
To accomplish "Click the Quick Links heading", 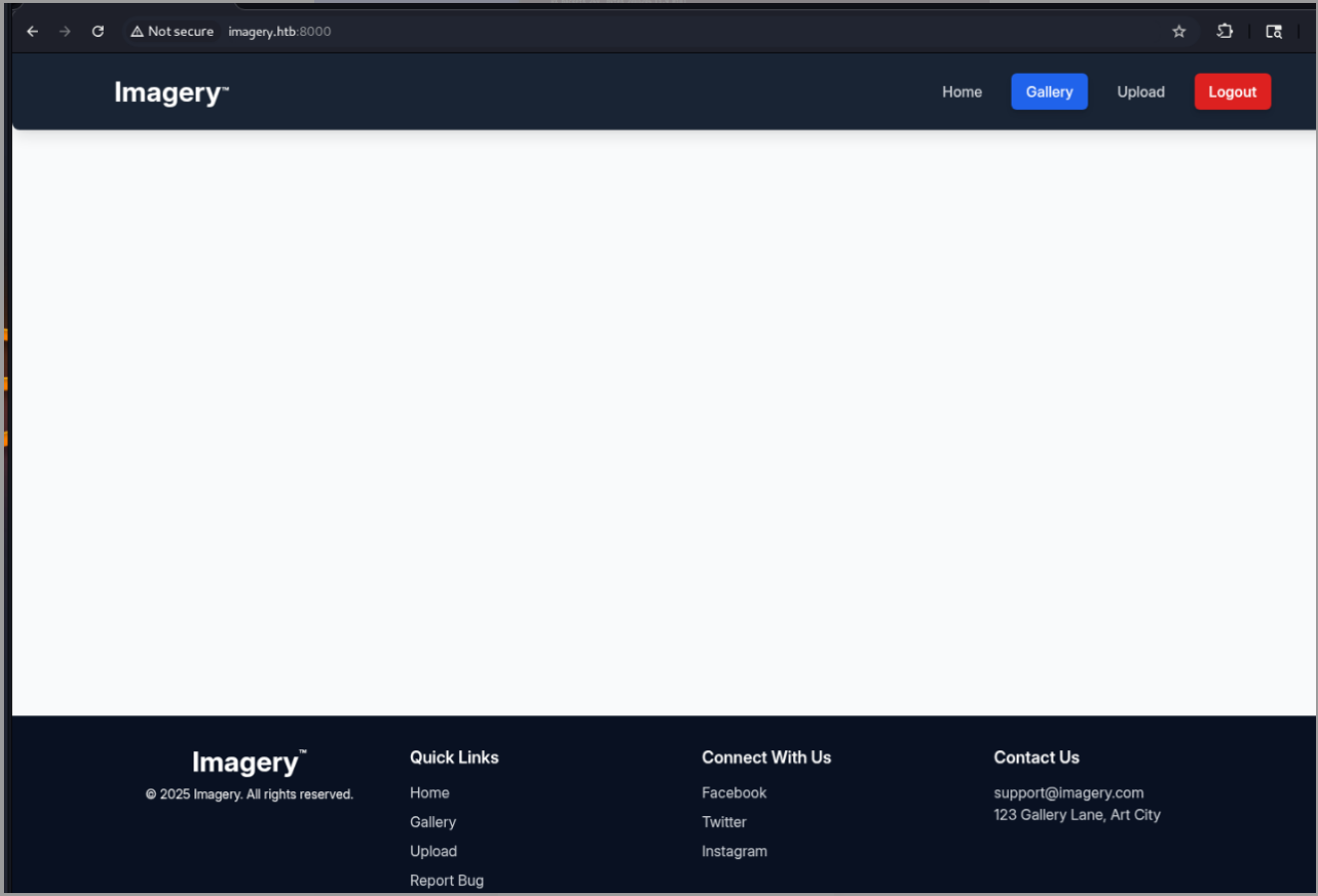I will [454, 757].
